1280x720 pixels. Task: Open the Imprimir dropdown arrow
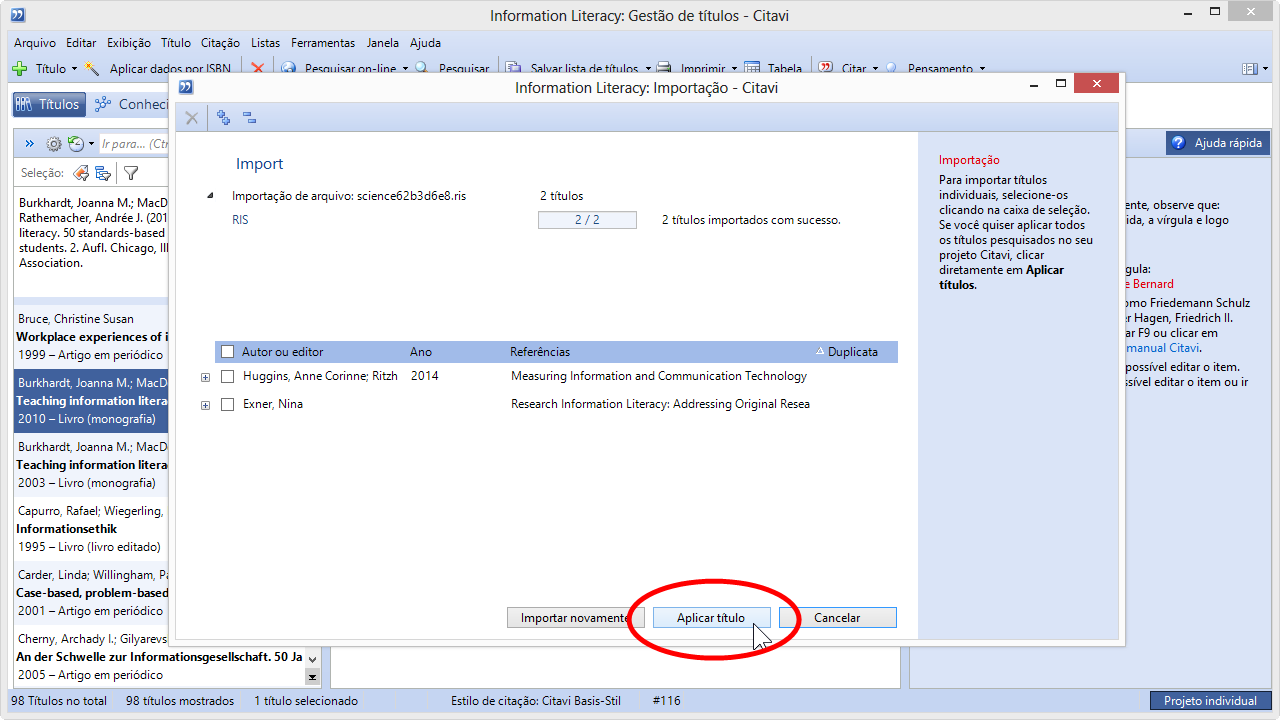tap(734, 69)
